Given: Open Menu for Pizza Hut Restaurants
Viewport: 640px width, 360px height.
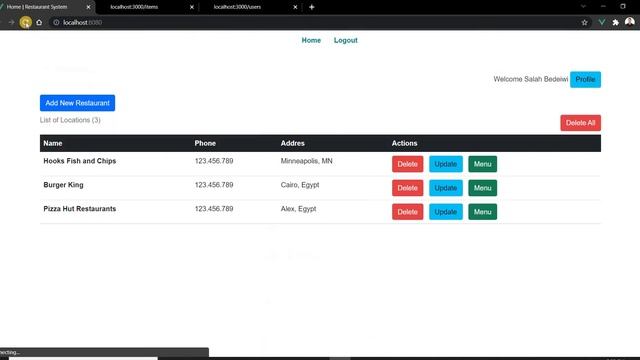Looking at the screenshot, I should click(482, 212).
